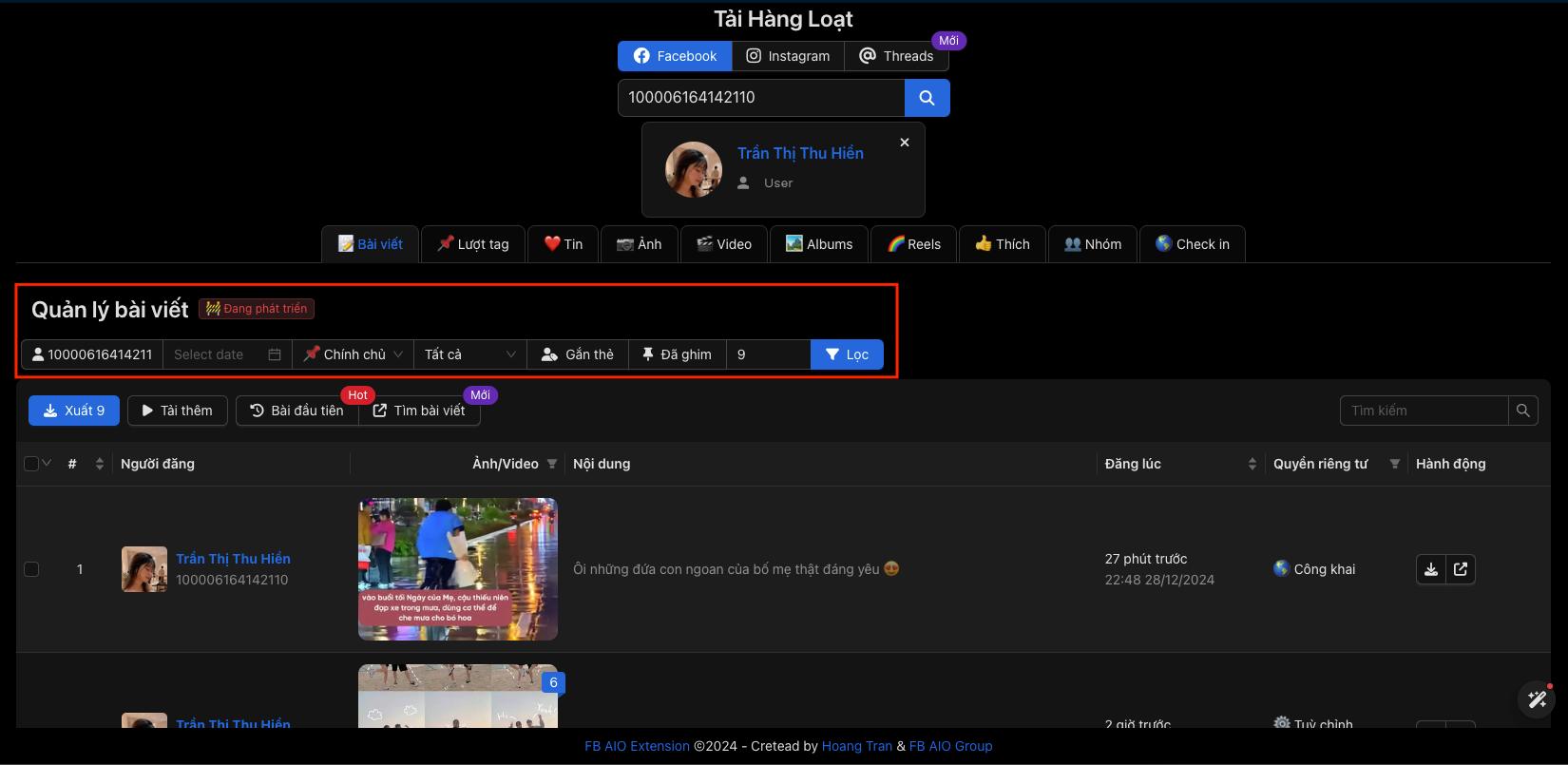Close the Trần Thị Thu Hiền profile card
The width and height of the screenshot is (1568, 765).
[x=905, y=143]
